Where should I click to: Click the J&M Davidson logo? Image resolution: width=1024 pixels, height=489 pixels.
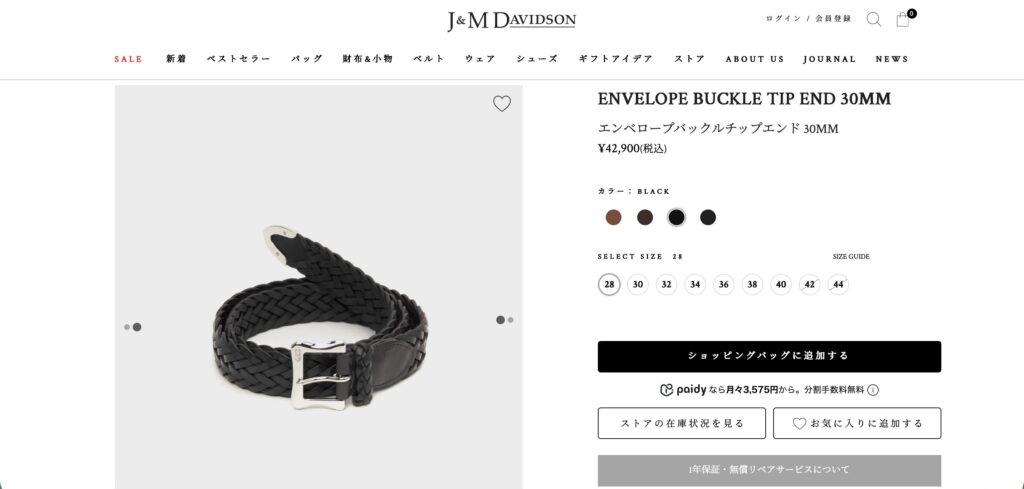point(512,20)
